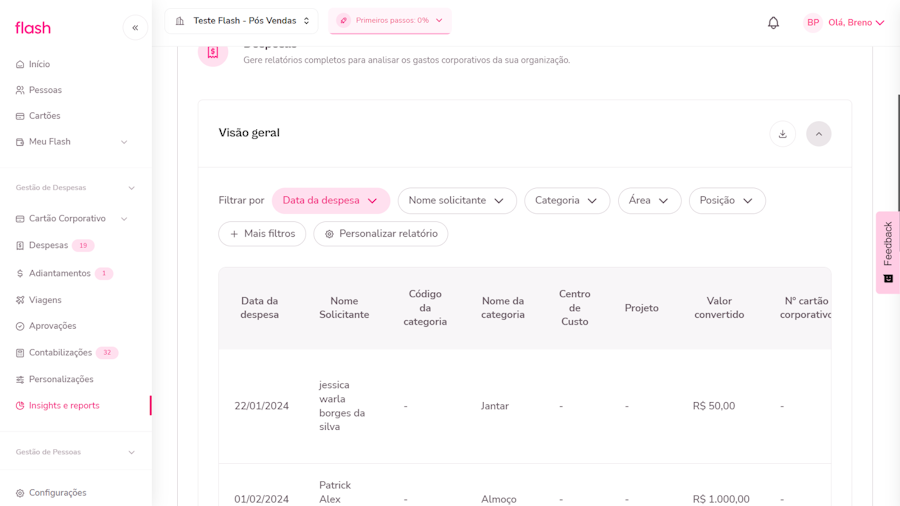
Task: Expand the Categoria filter dropdown
Action: click(x=567, y=201)
